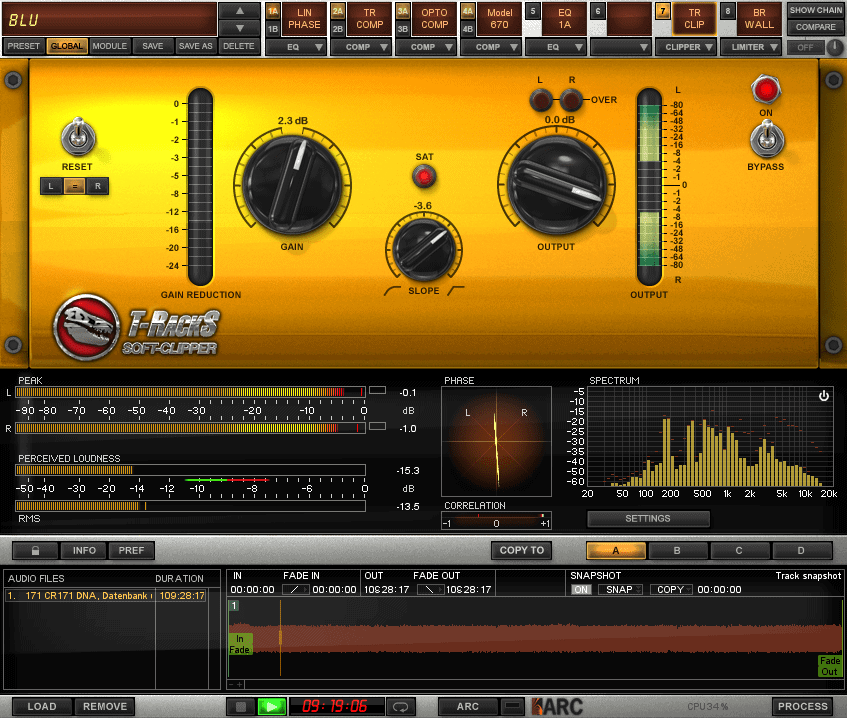Turn the SLOPE knob control
847x718 pixels.
424,250
